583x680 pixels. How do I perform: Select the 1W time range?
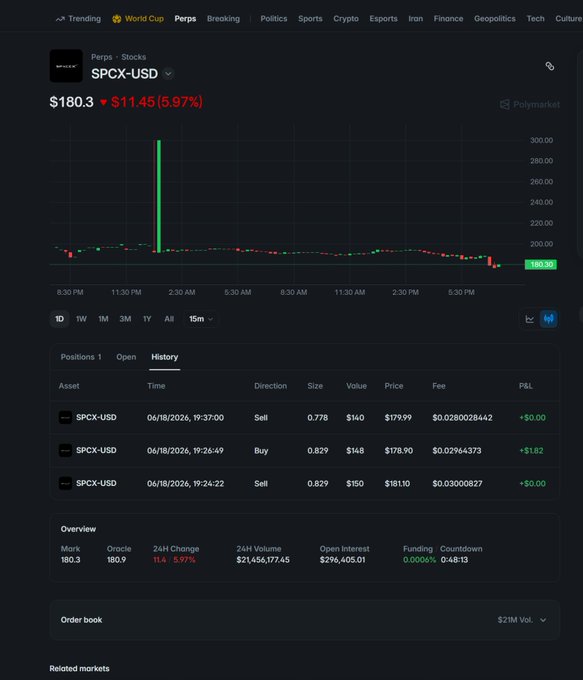click(x=81, y=319)
